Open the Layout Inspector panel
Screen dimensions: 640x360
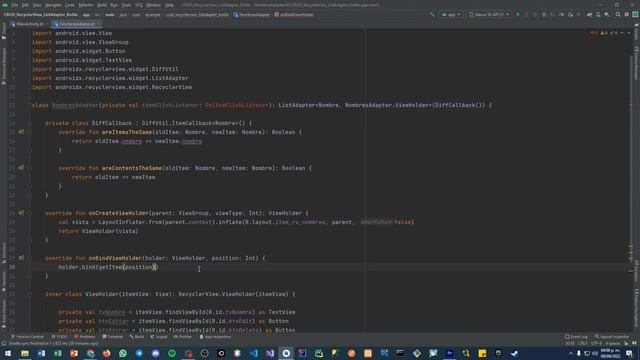point(612,337)
